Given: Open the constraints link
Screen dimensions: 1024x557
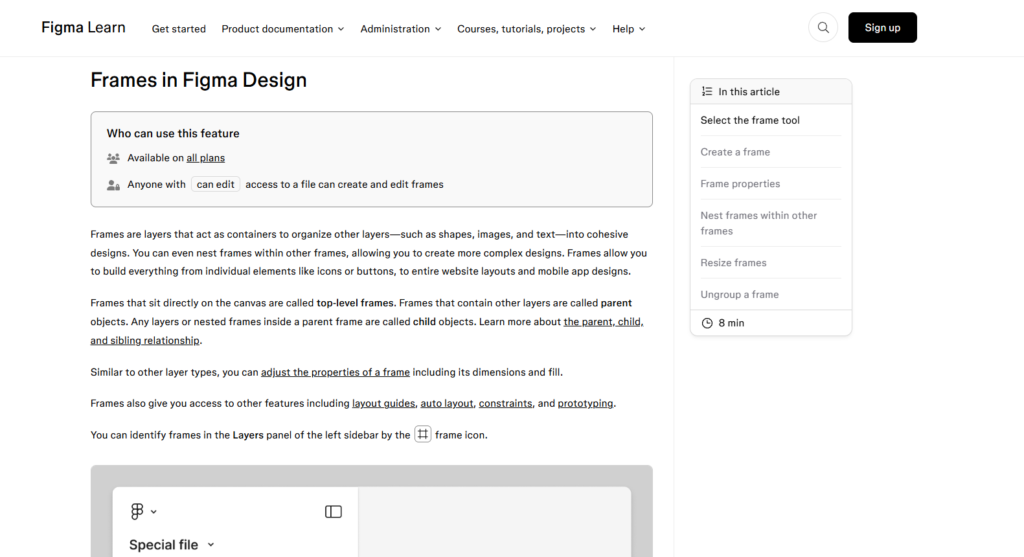Looking at the screenshot, I should pos(505,404).
